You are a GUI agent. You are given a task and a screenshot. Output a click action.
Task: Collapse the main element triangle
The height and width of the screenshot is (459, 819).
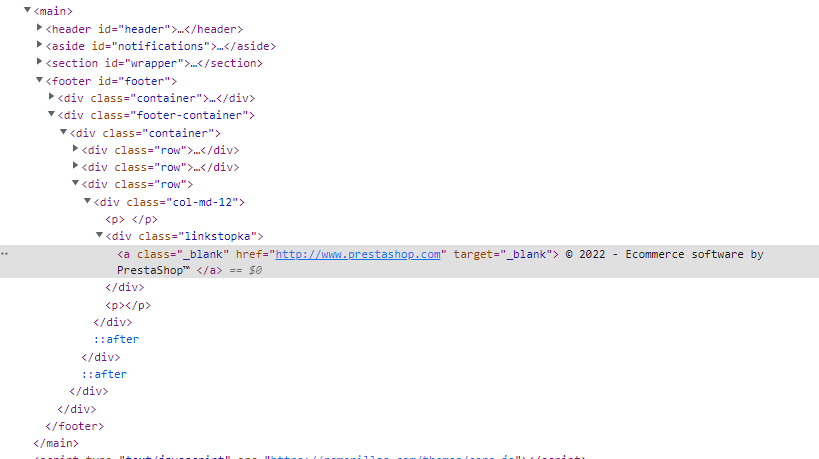click(x=27, y=10)
